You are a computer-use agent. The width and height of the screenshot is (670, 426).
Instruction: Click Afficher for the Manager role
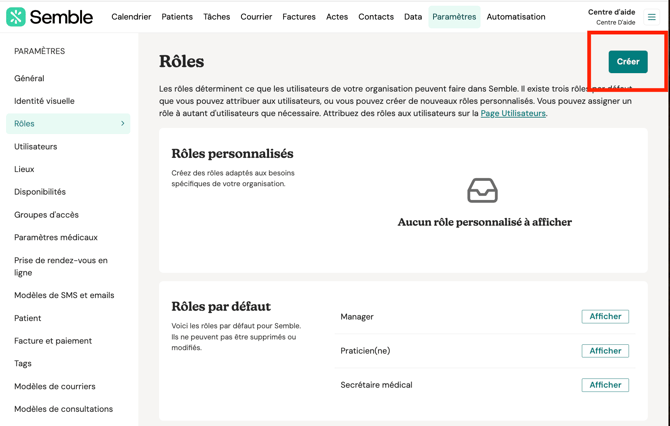pos(605,317)
